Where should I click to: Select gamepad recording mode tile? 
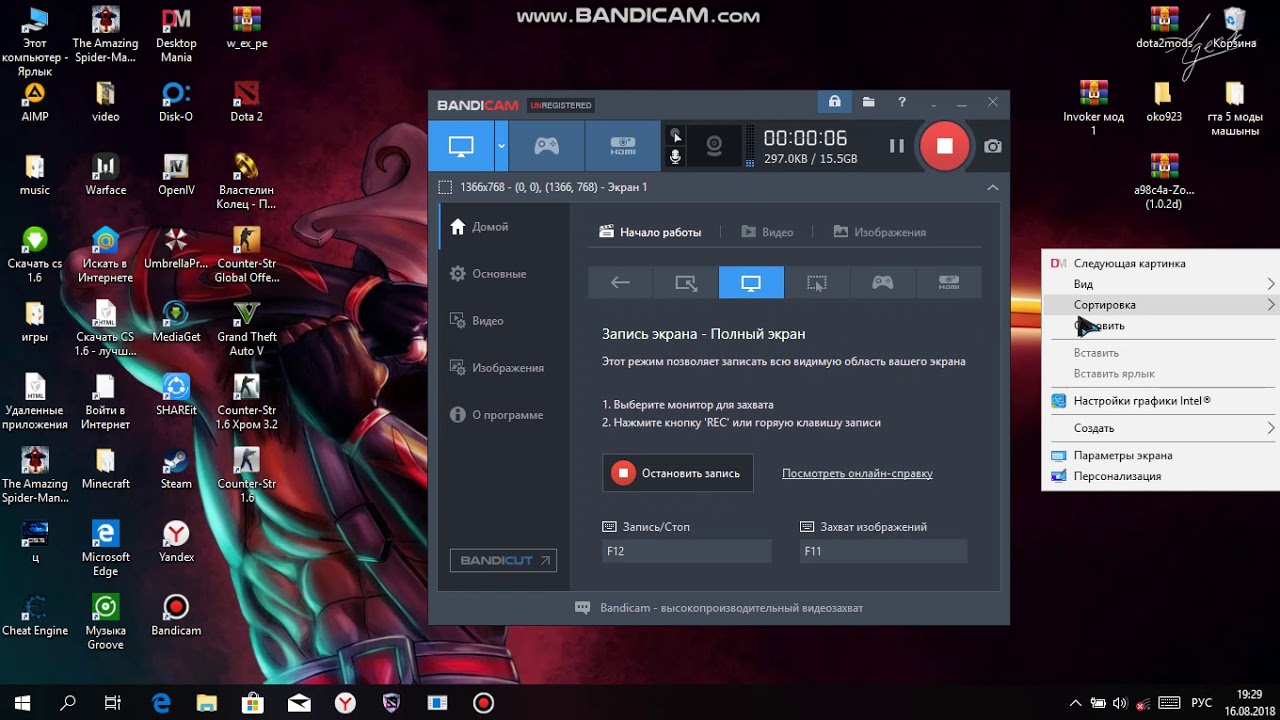882,283
